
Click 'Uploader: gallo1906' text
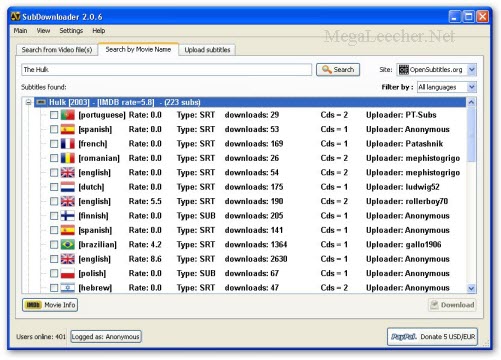(404, 245)
